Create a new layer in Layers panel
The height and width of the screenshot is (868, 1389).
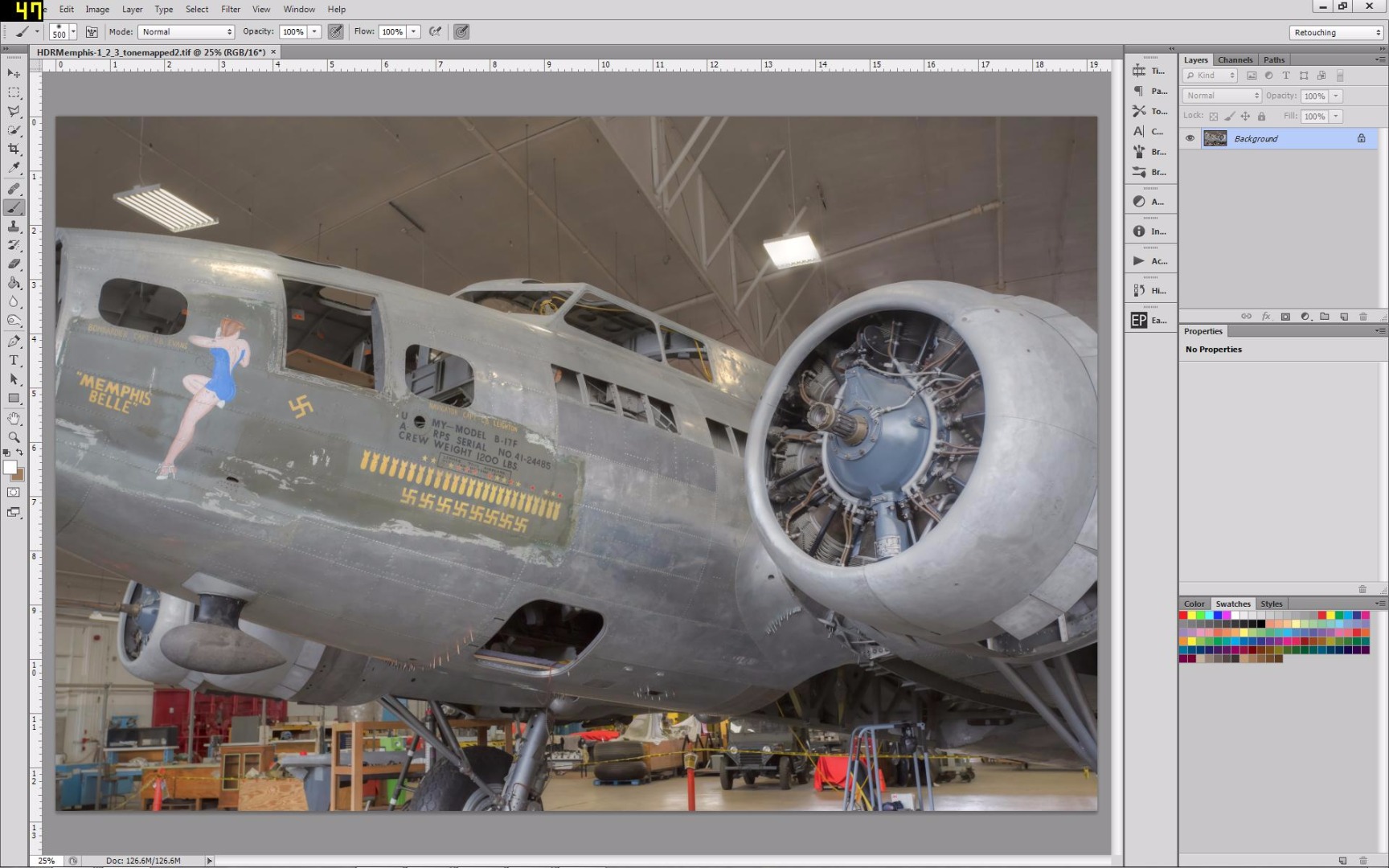coord(1343,317)
